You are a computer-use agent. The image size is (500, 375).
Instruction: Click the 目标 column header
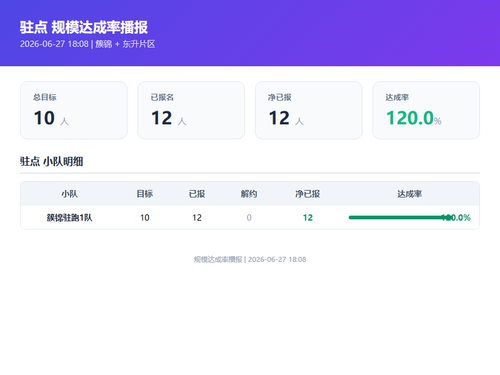(145, 194)
